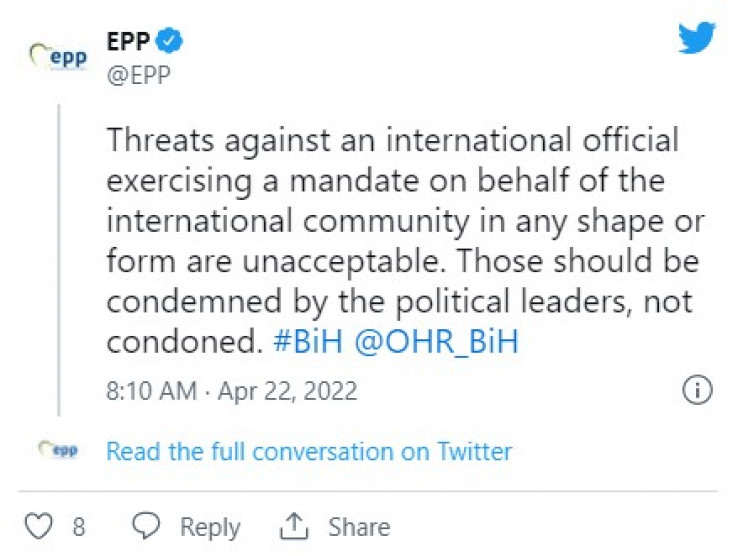This screenshot has height=556, width=738.
Task: Click the like count of 8
Action: click(78, 527)
